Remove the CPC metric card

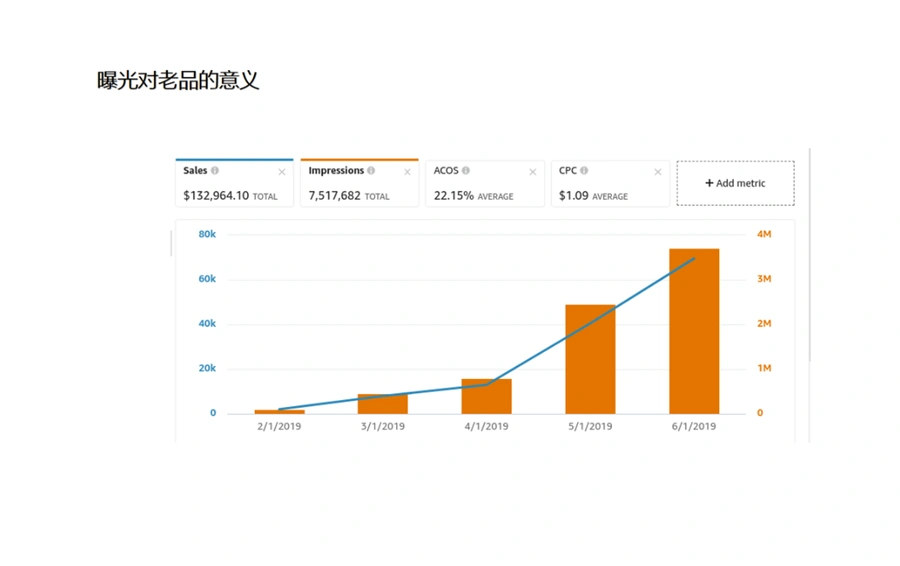click(658, 172)
